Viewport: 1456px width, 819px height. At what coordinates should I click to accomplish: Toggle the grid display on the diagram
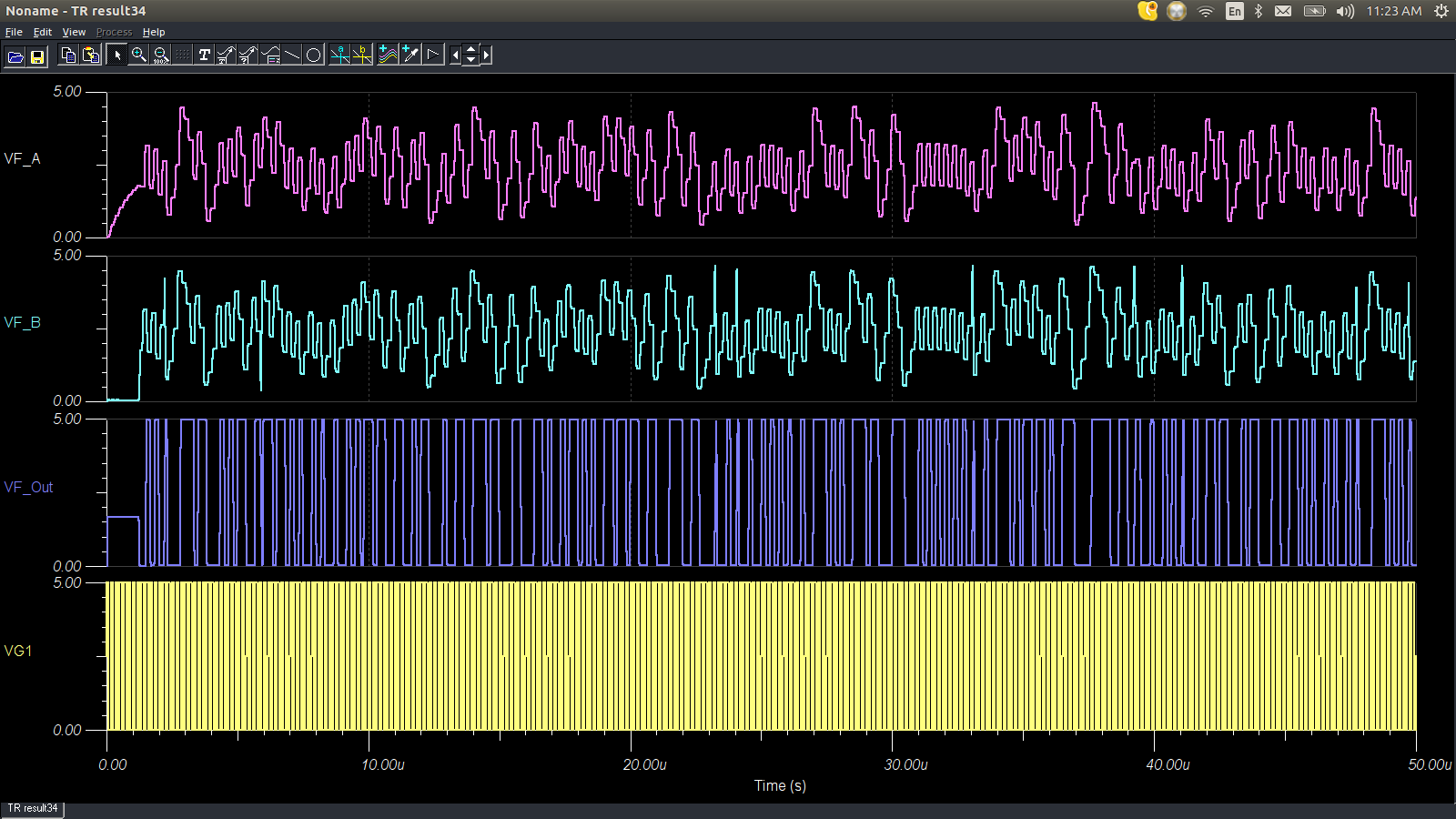tap(183, 55)
